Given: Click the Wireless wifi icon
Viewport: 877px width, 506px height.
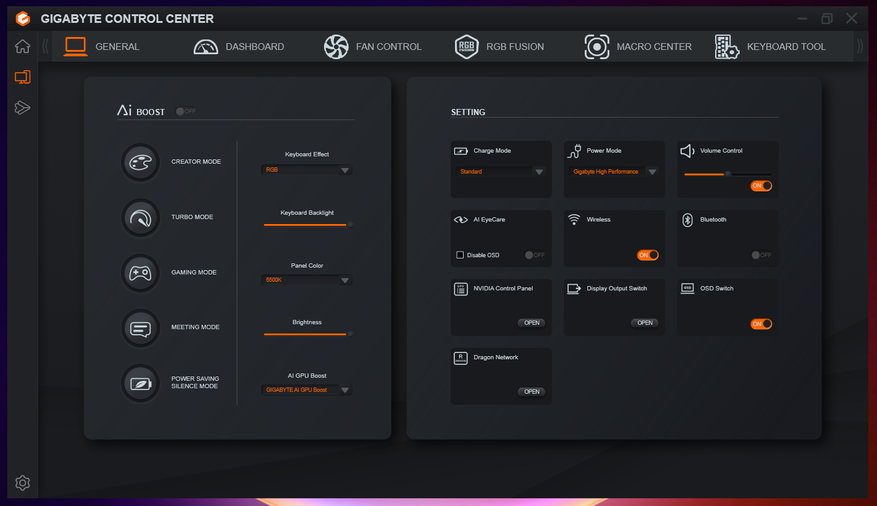Looking at the screenshot, I should coord(574,219).
